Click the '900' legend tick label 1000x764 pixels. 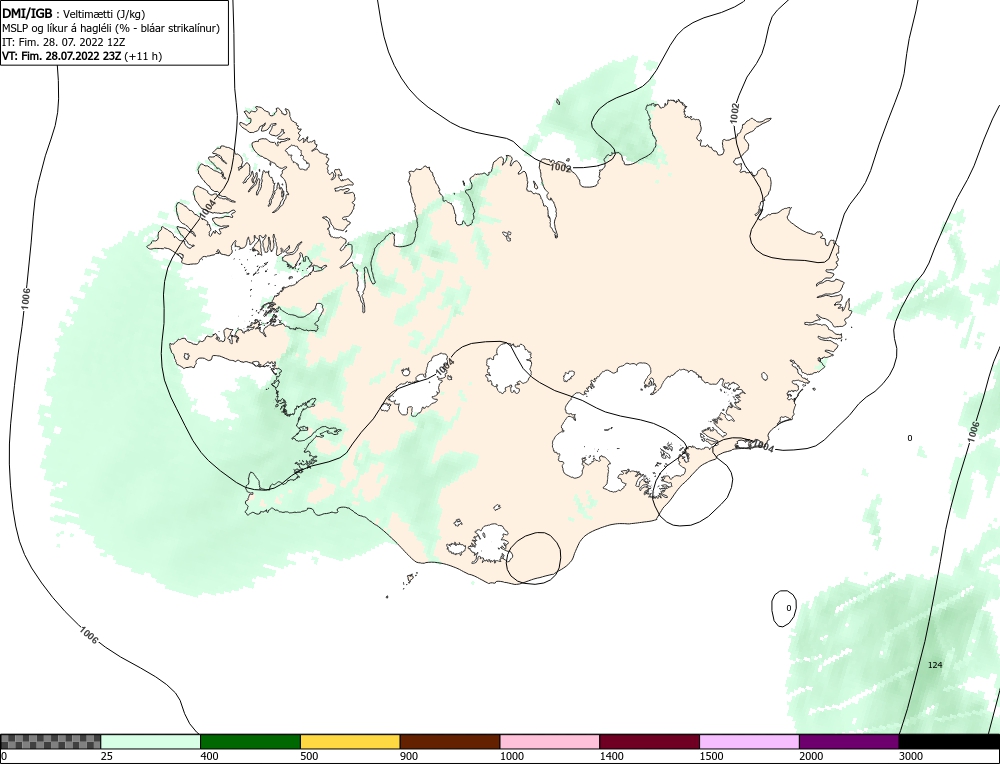[x=409, y=756]
